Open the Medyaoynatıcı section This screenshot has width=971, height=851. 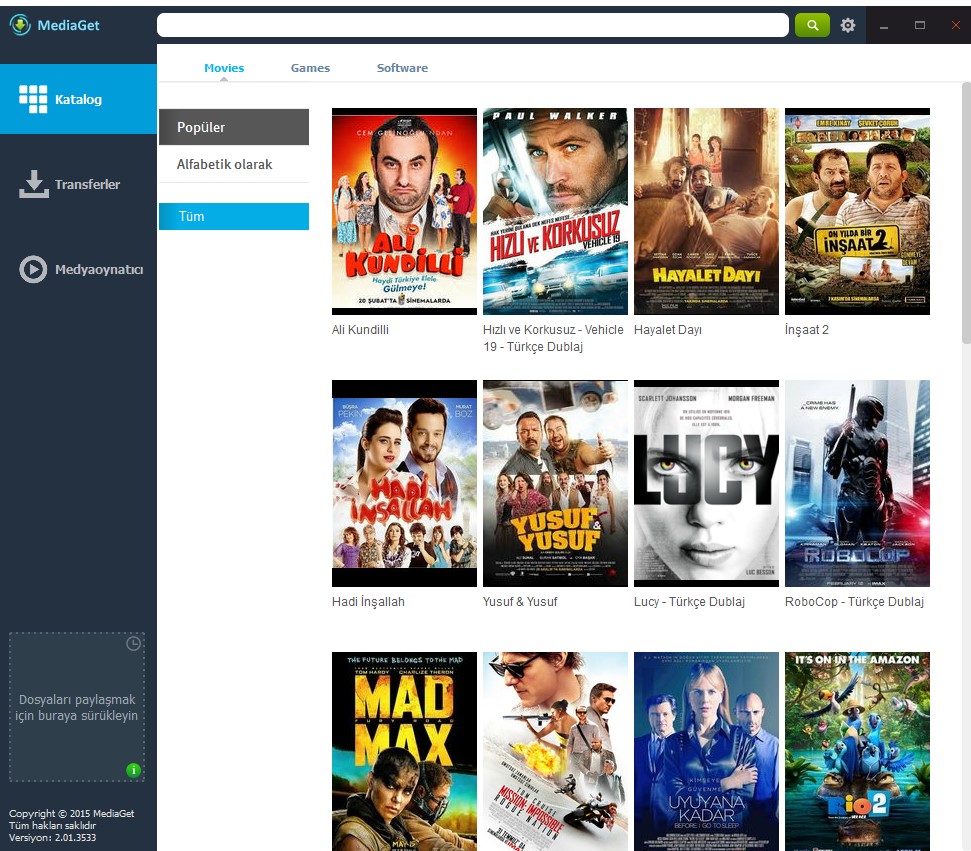click(x=78, y=269)
